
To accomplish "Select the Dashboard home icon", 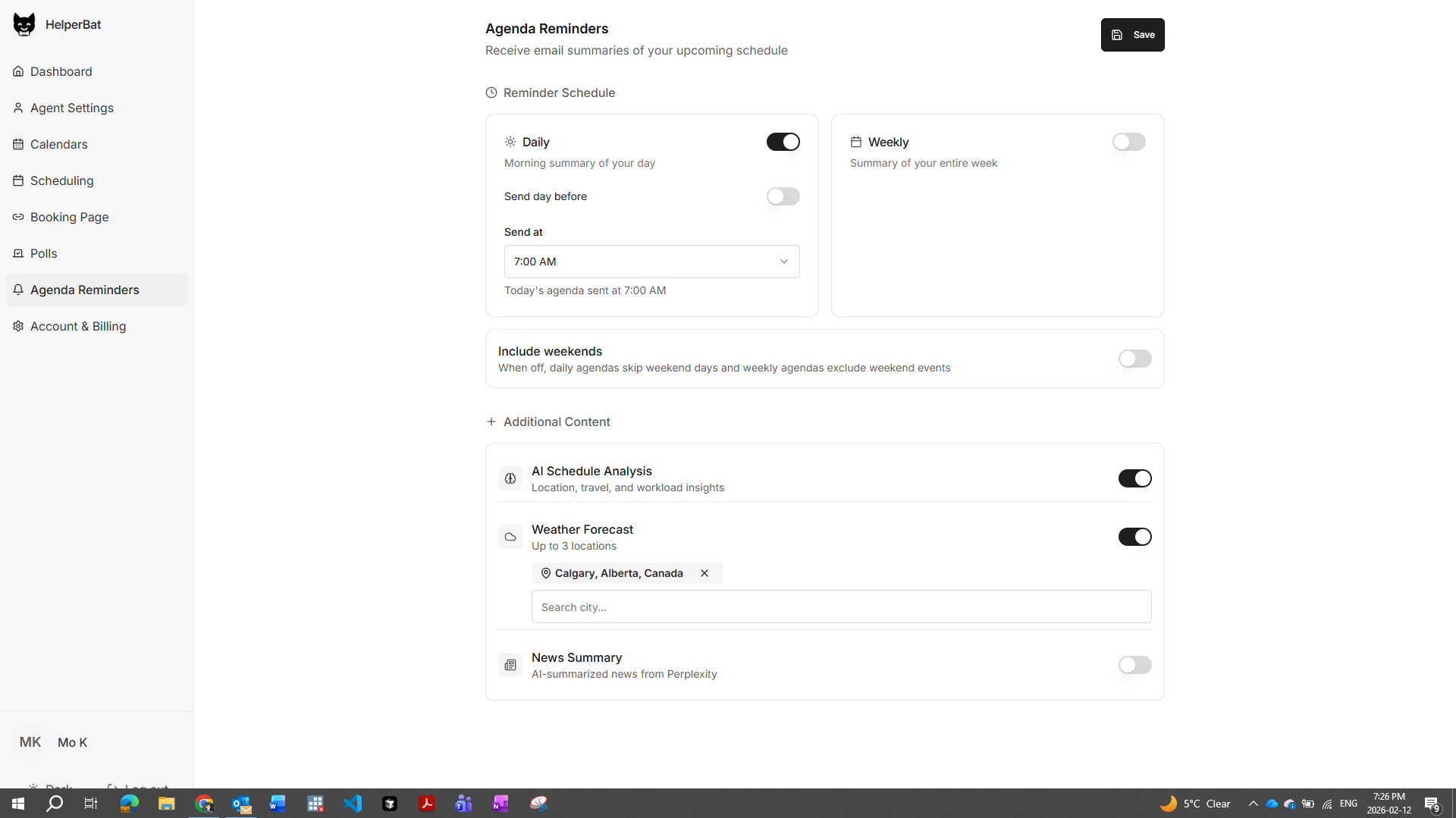I will tap(18, 71).
